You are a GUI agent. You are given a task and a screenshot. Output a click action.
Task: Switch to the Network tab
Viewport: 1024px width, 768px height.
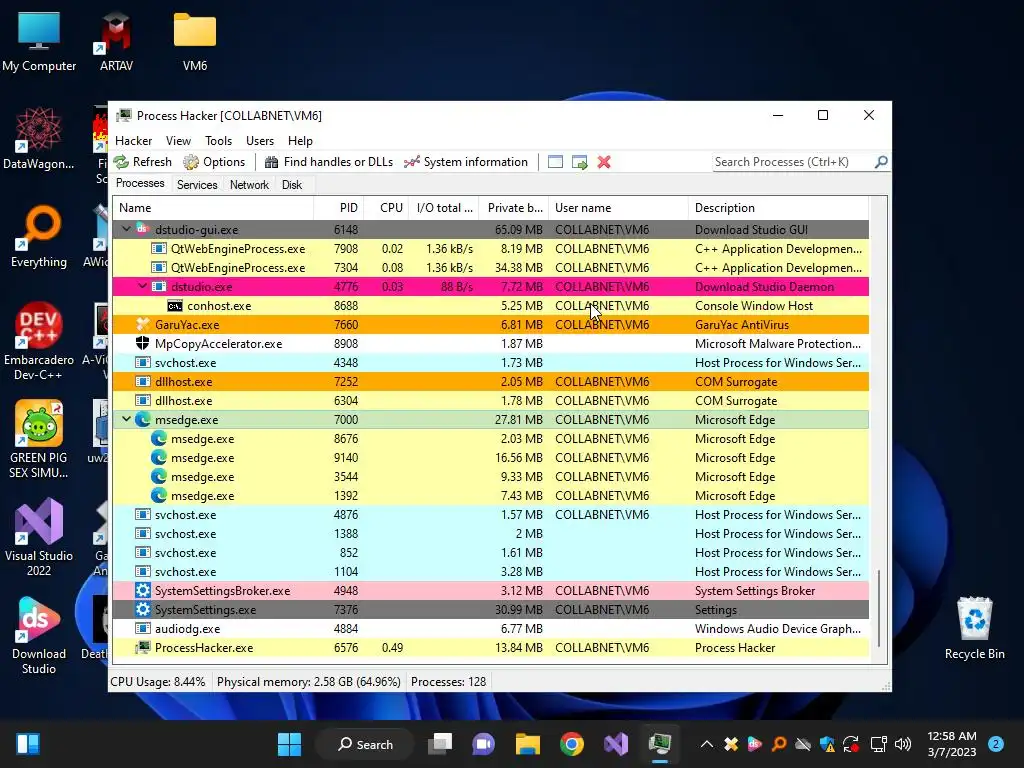click(x=249, y=185)
